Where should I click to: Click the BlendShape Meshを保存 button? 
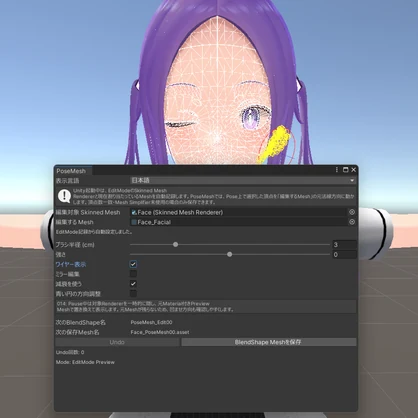point(269,342)
